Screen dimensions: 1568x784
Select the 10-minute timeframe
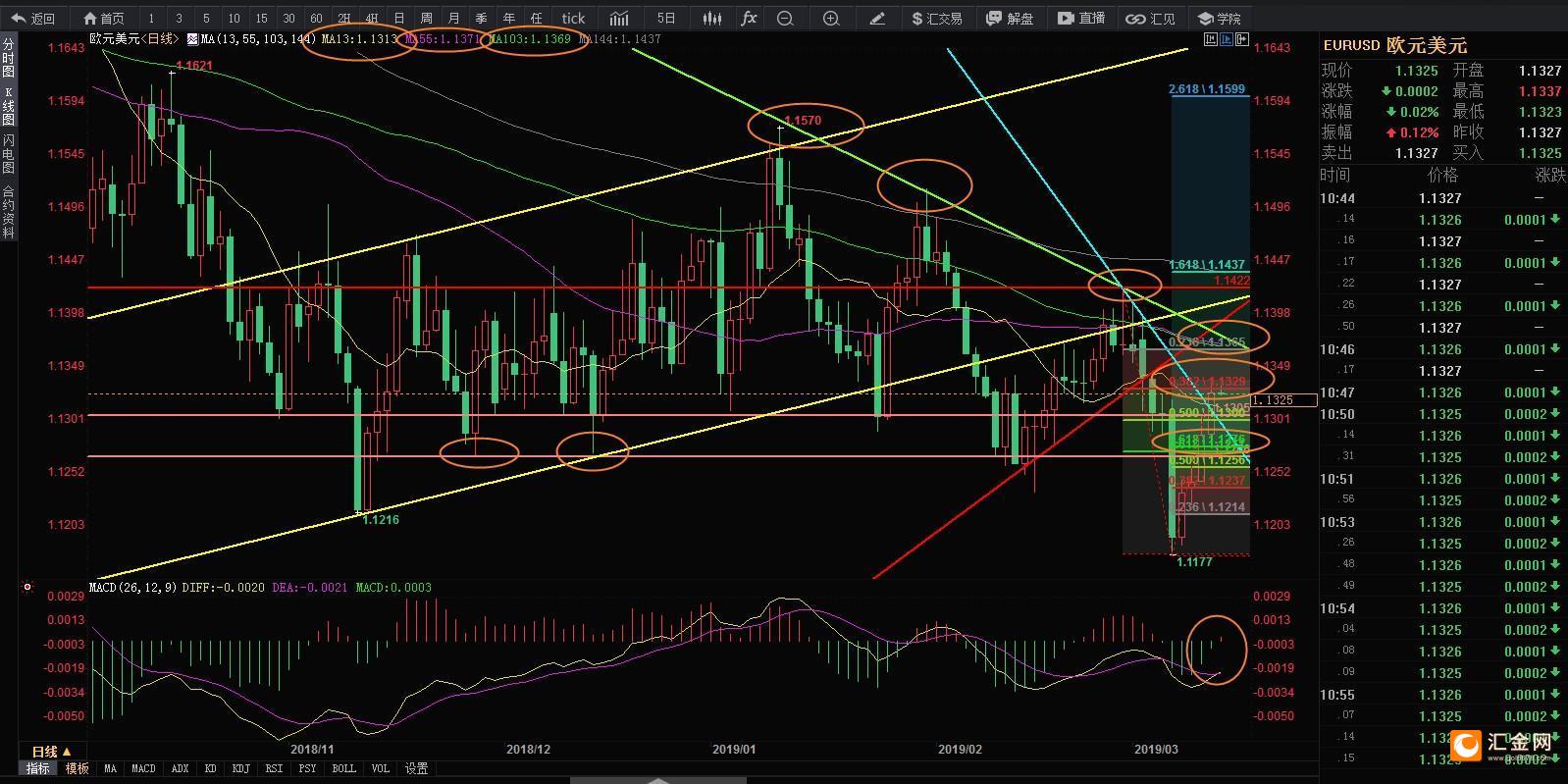point(234,18)
